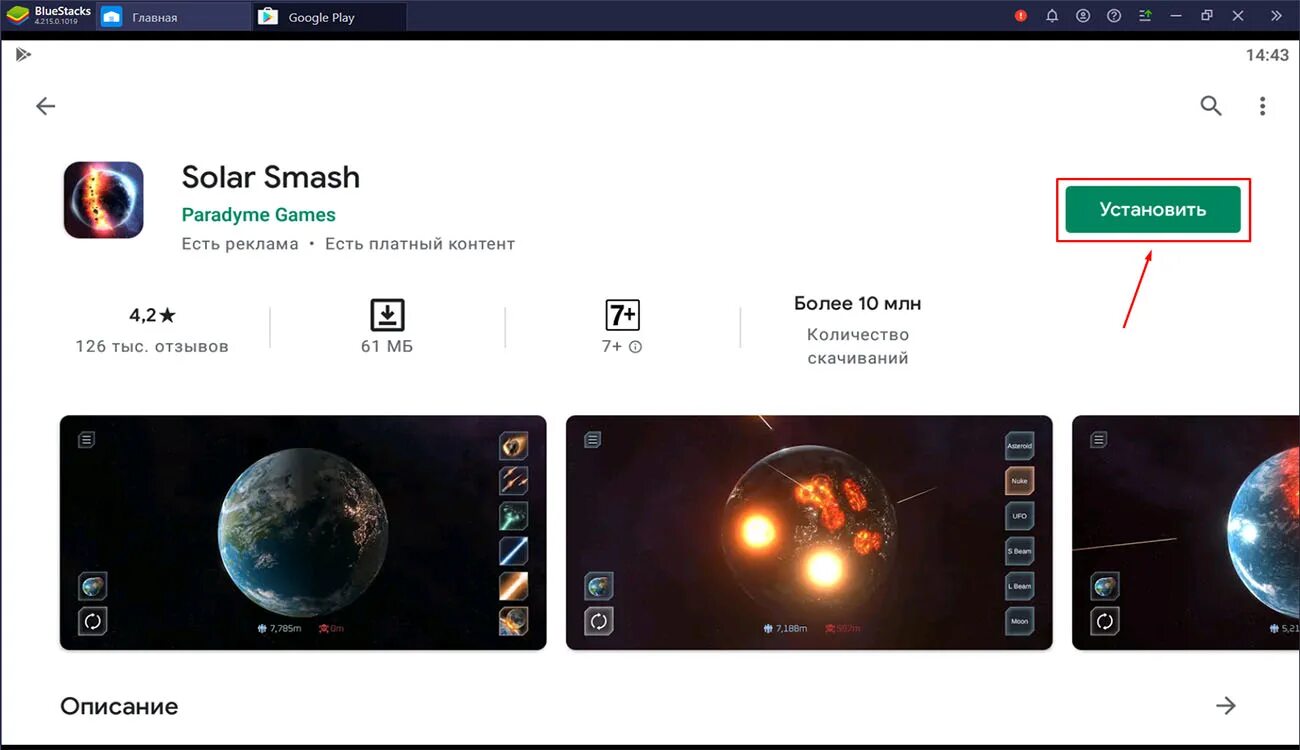1300x750 pixels.
Task: Click the 14:43 clock
Action: [1267, 55]
